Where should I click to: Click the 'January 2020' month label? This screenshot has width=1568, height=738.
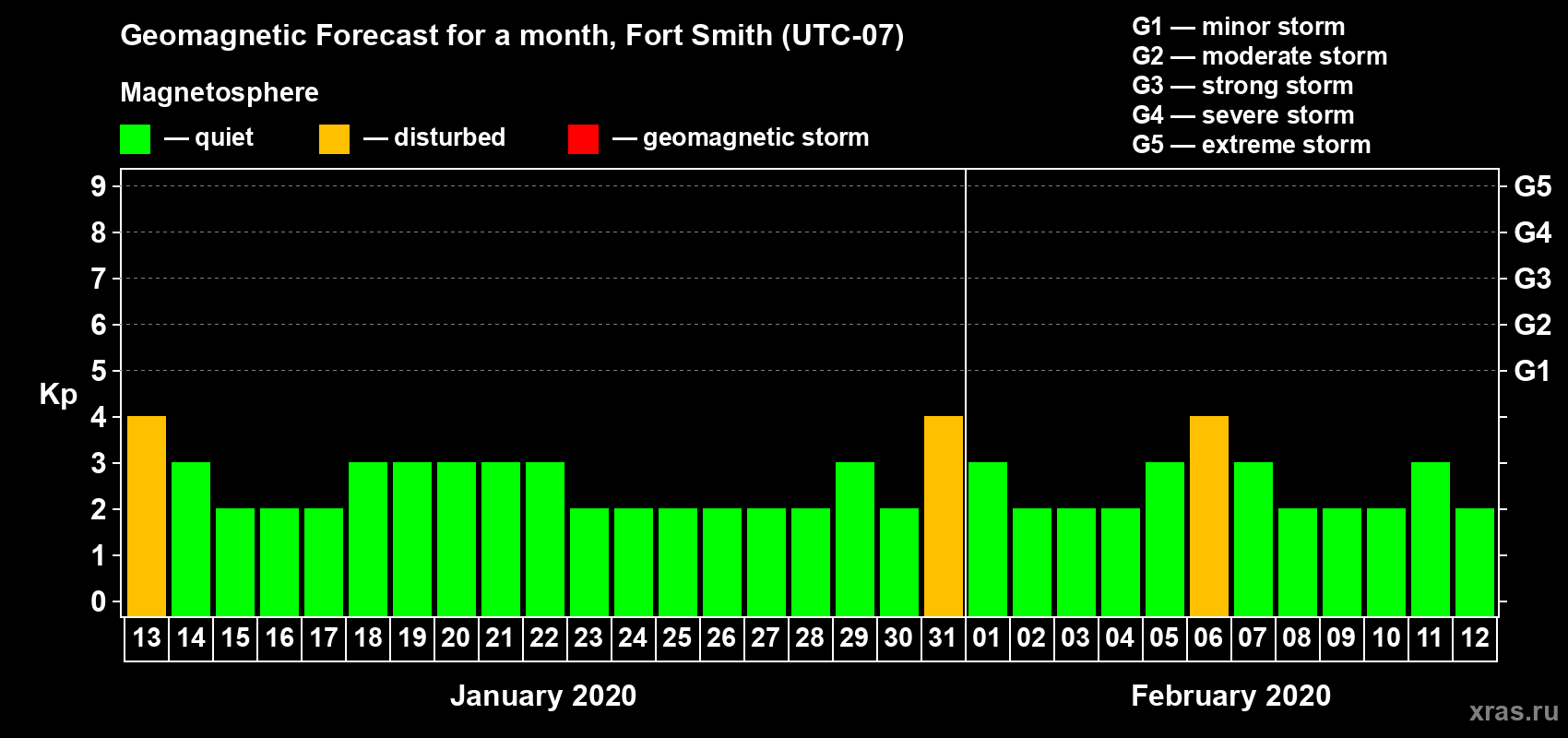[543, 696]
